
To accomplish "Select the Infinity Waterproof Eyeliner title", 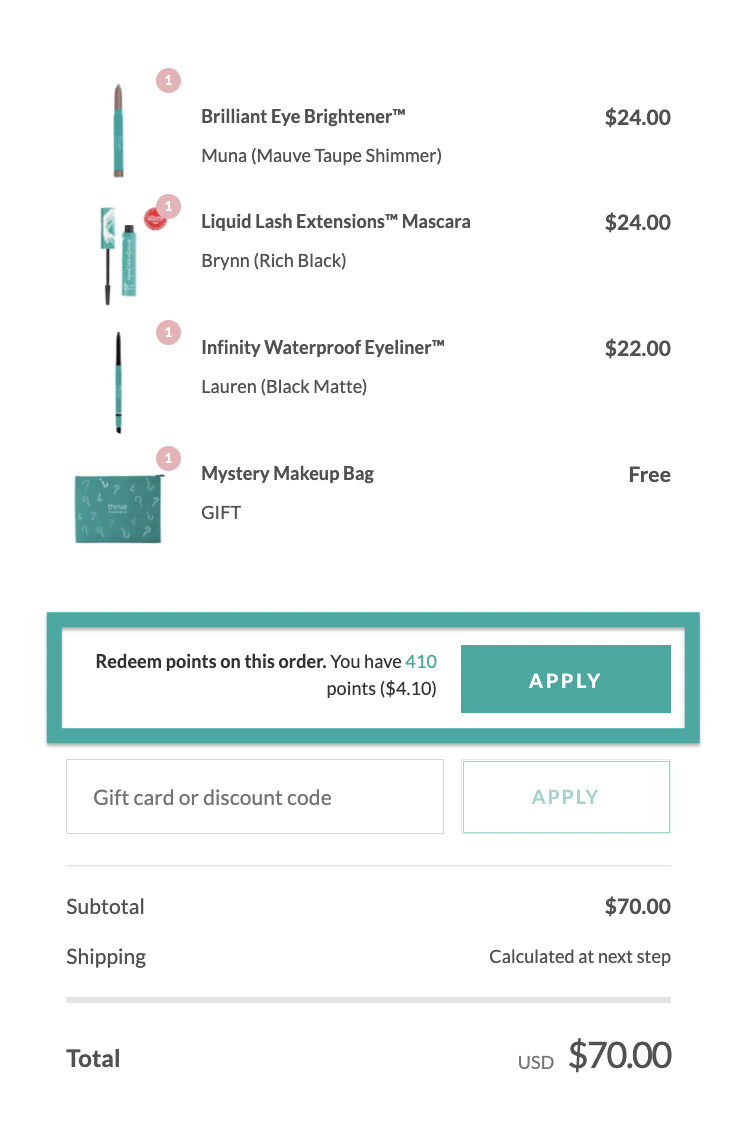I will pos(323,348).
